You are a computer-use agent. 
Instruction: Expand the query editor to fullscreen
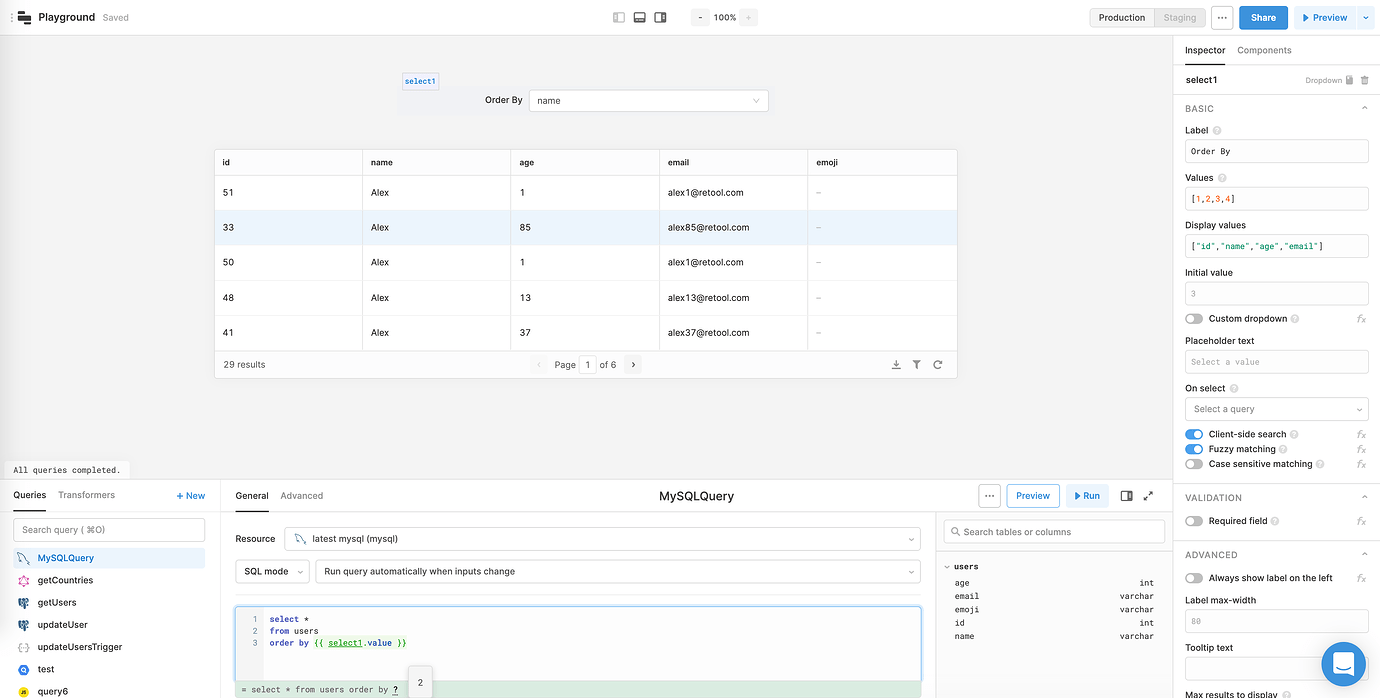click(x=1148, y=495)
